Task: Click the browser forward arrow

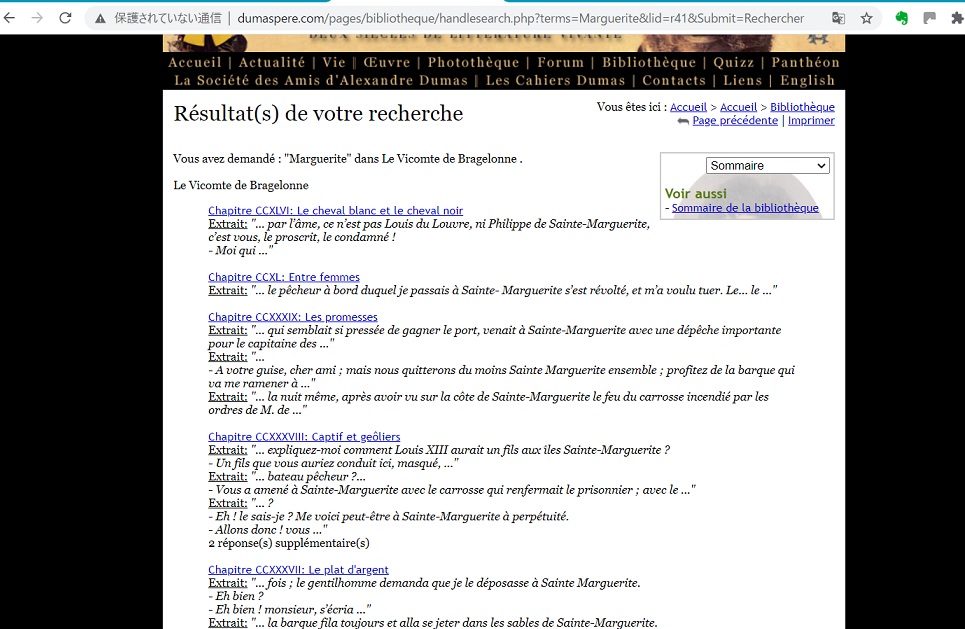Action: [x=37, y=18]
